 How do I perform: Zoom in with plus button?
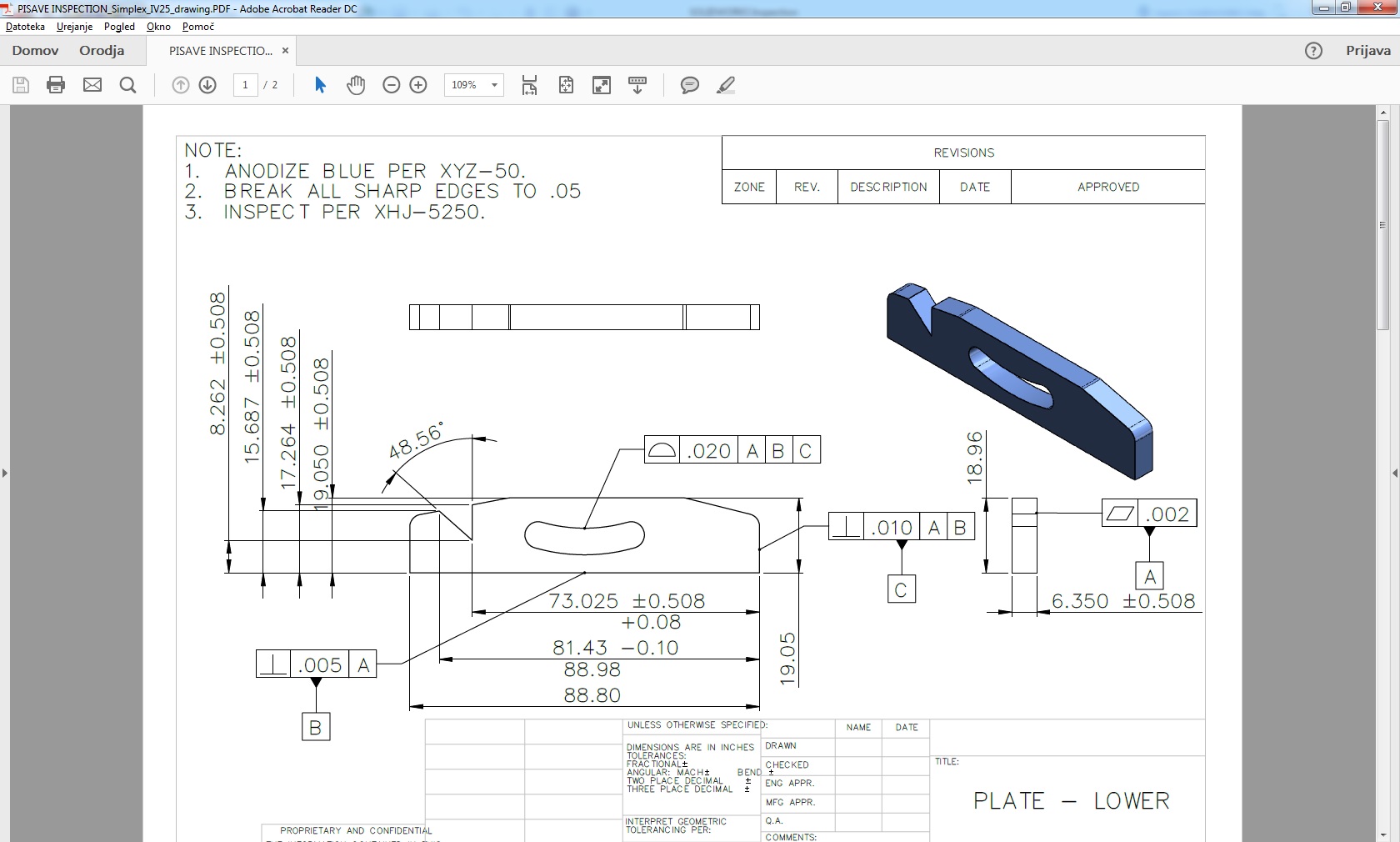point(418,85)
